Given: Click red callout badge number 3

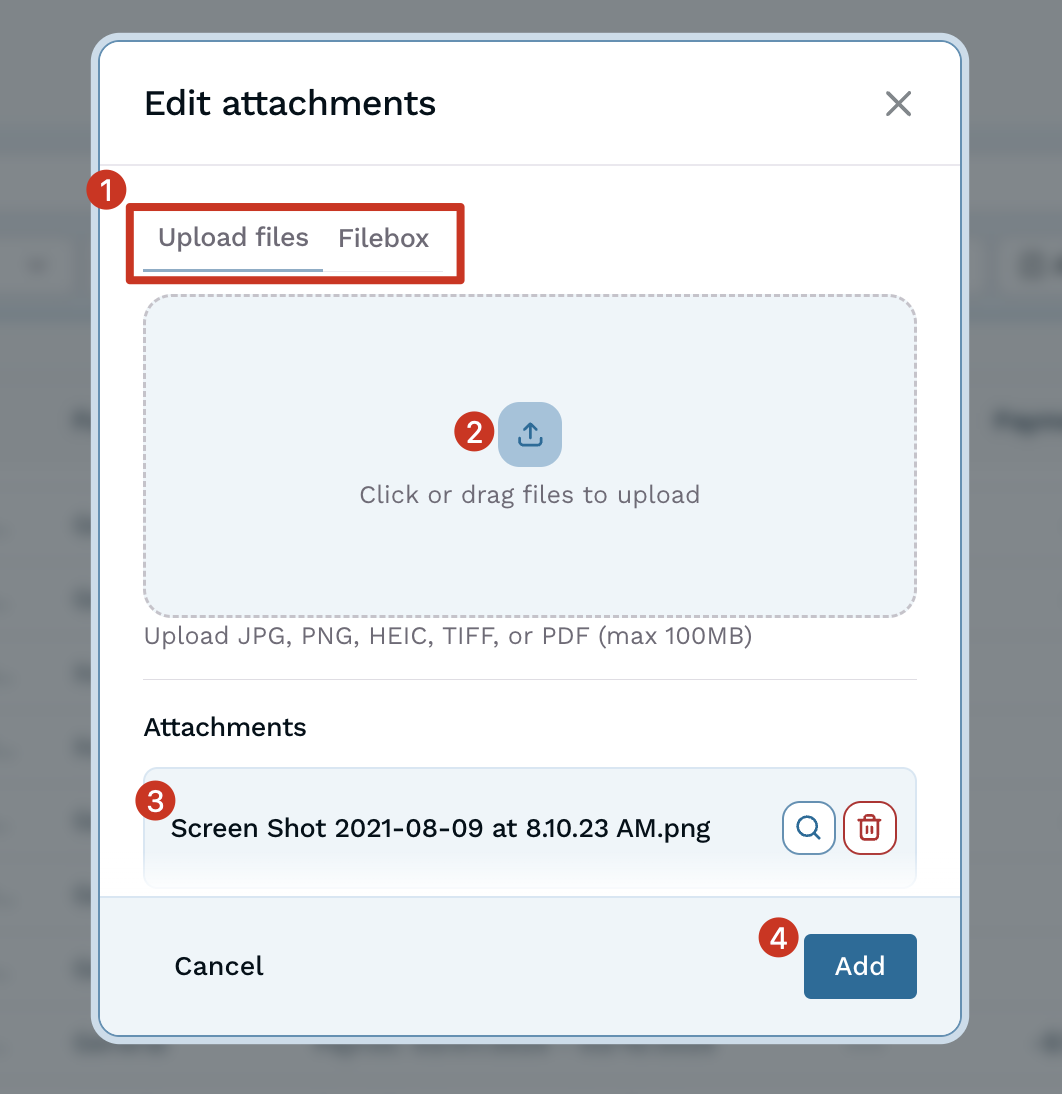Looking at the screenshot, I should 154,801.
